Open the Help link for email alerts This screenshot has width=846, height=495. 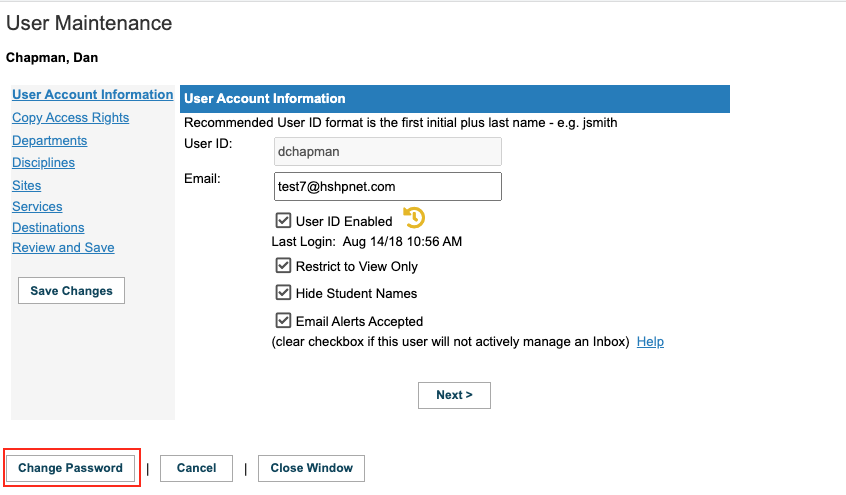click(x=650, y=342)
